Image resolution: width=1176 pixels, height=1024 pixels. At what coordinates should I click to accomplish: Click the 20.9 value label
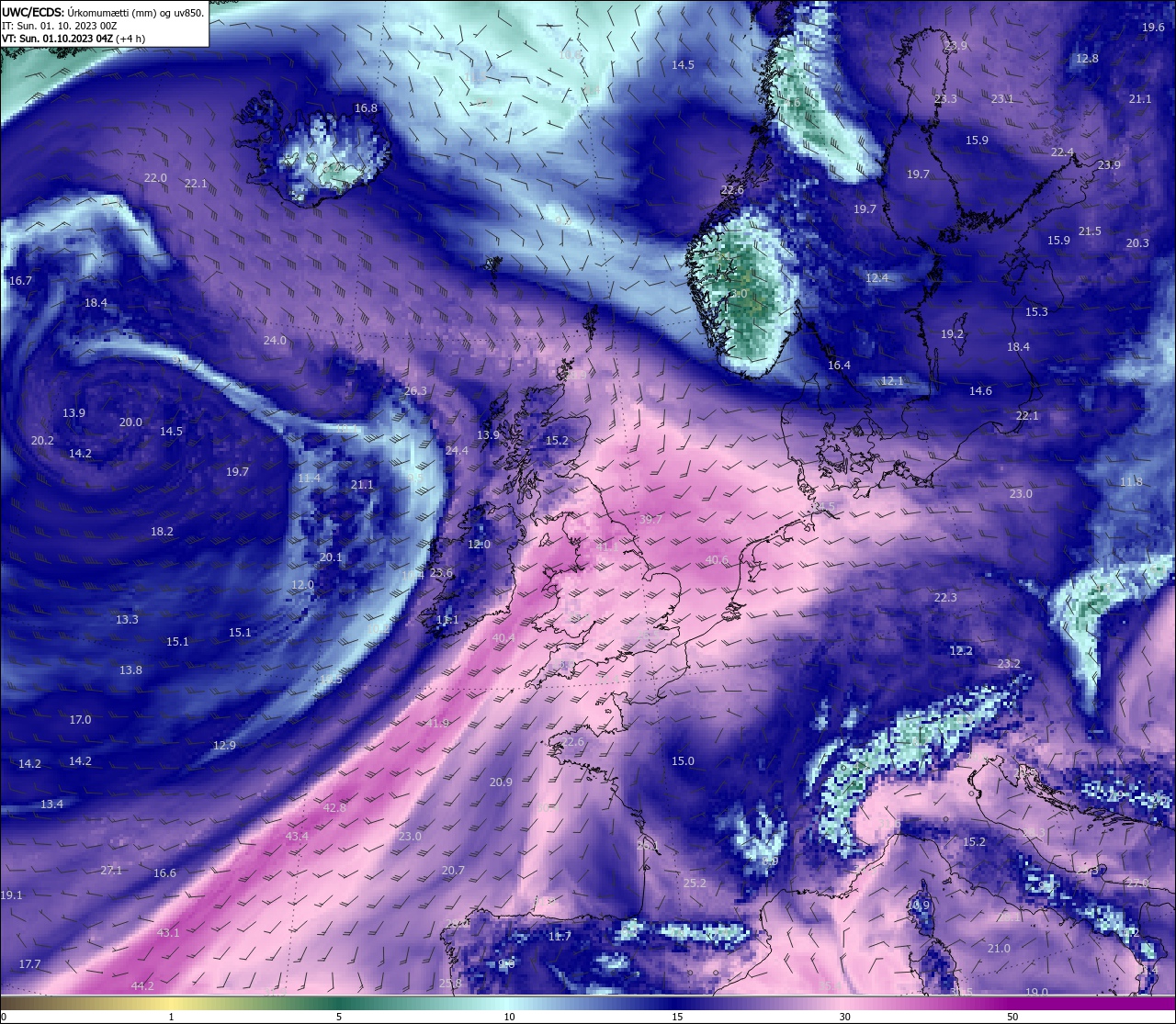501,782
